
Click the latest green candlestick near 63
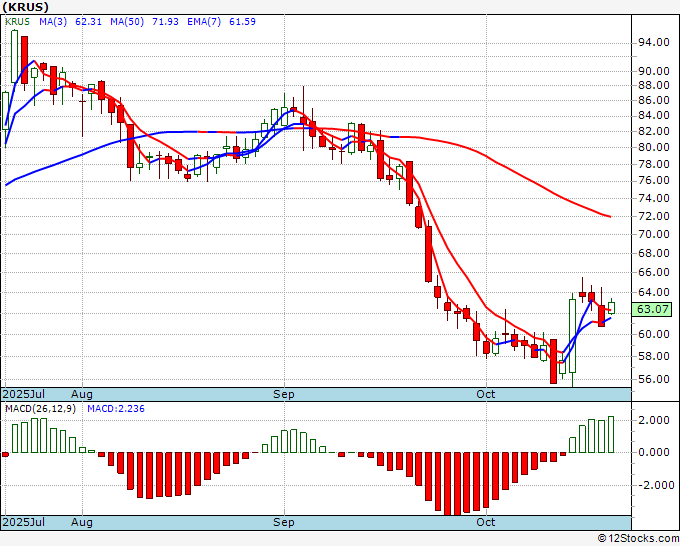pyautogui.click(x=611, y=307)
